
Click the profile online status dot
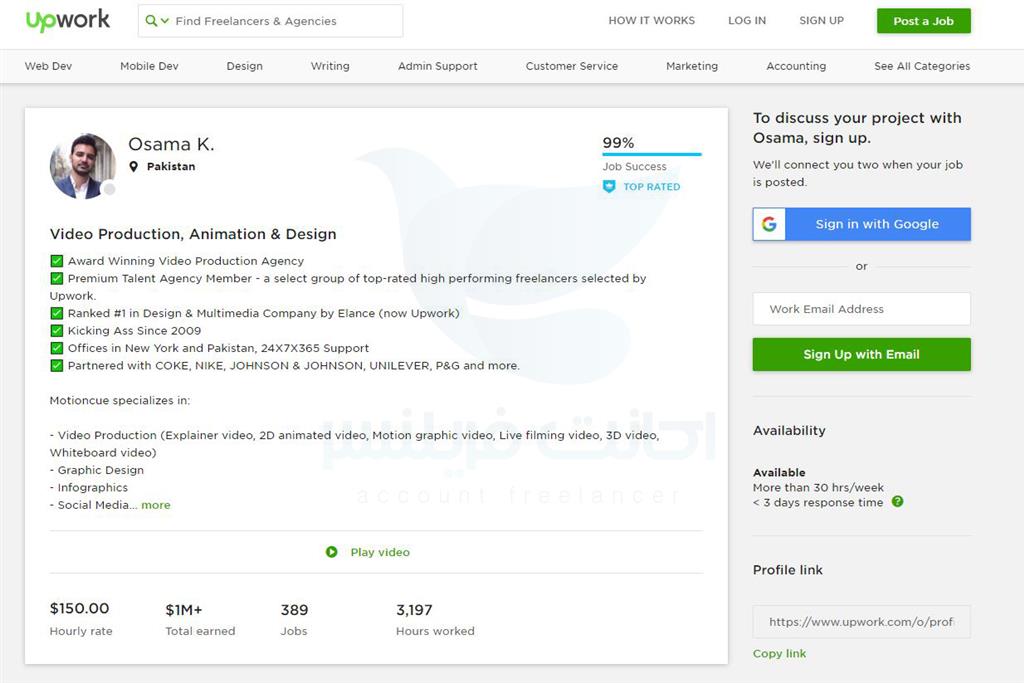click(110, 189)
